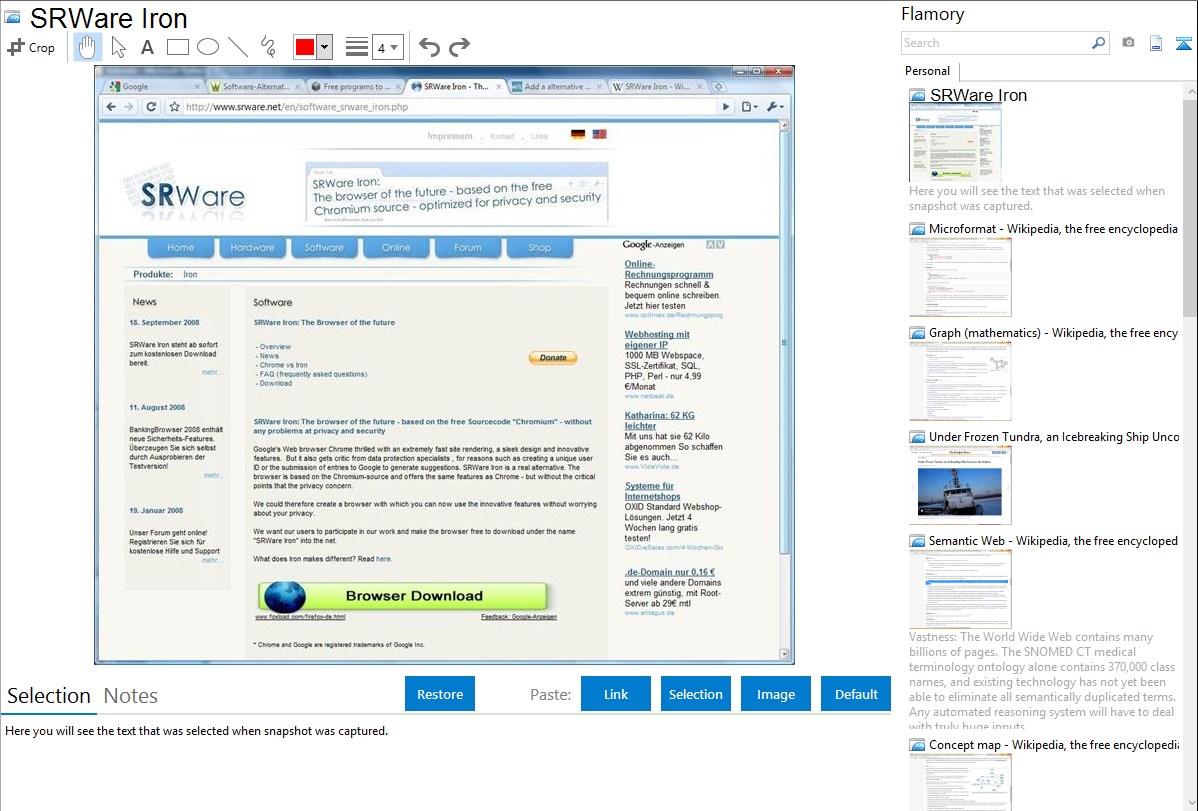Image resolution: width=1198 pixels, height=811 pixels.
Task: Click the icon beside Concept map title
Action: 917,744
